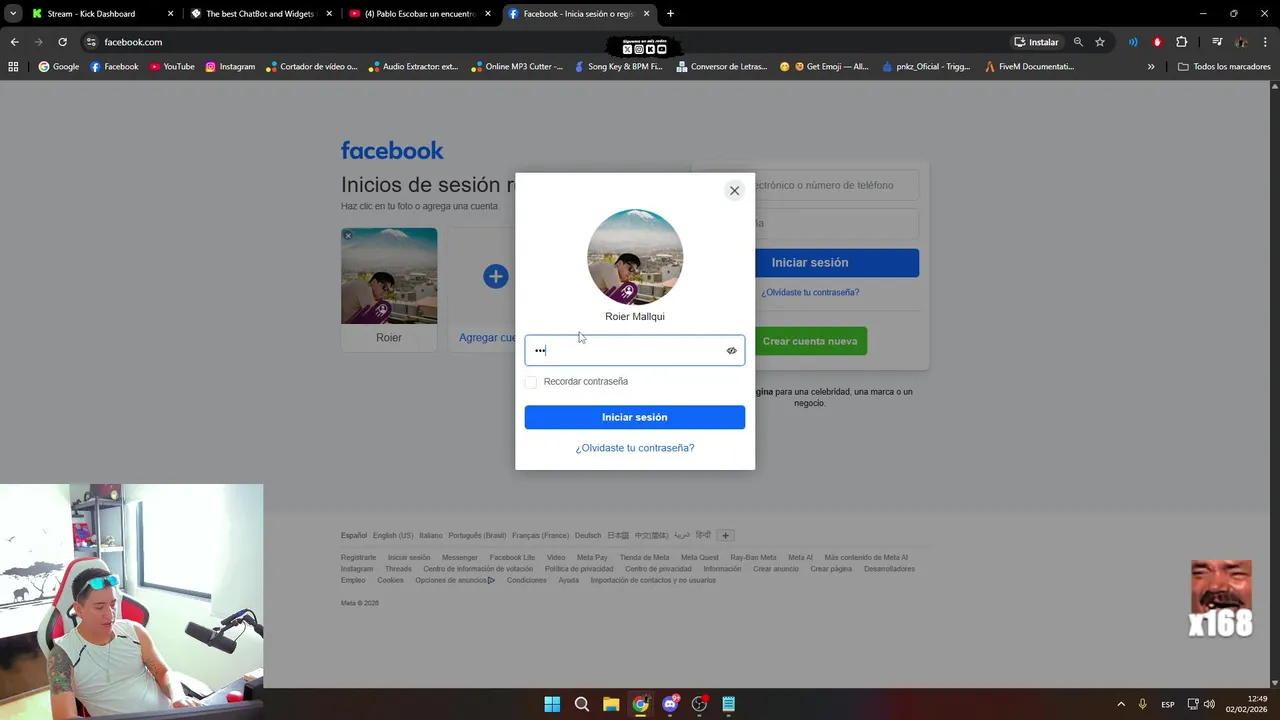Viewport: 1280px width, 720px height.
Task: Switch to The best ChatBot and Widgets tab
Action: click(262, 14)
